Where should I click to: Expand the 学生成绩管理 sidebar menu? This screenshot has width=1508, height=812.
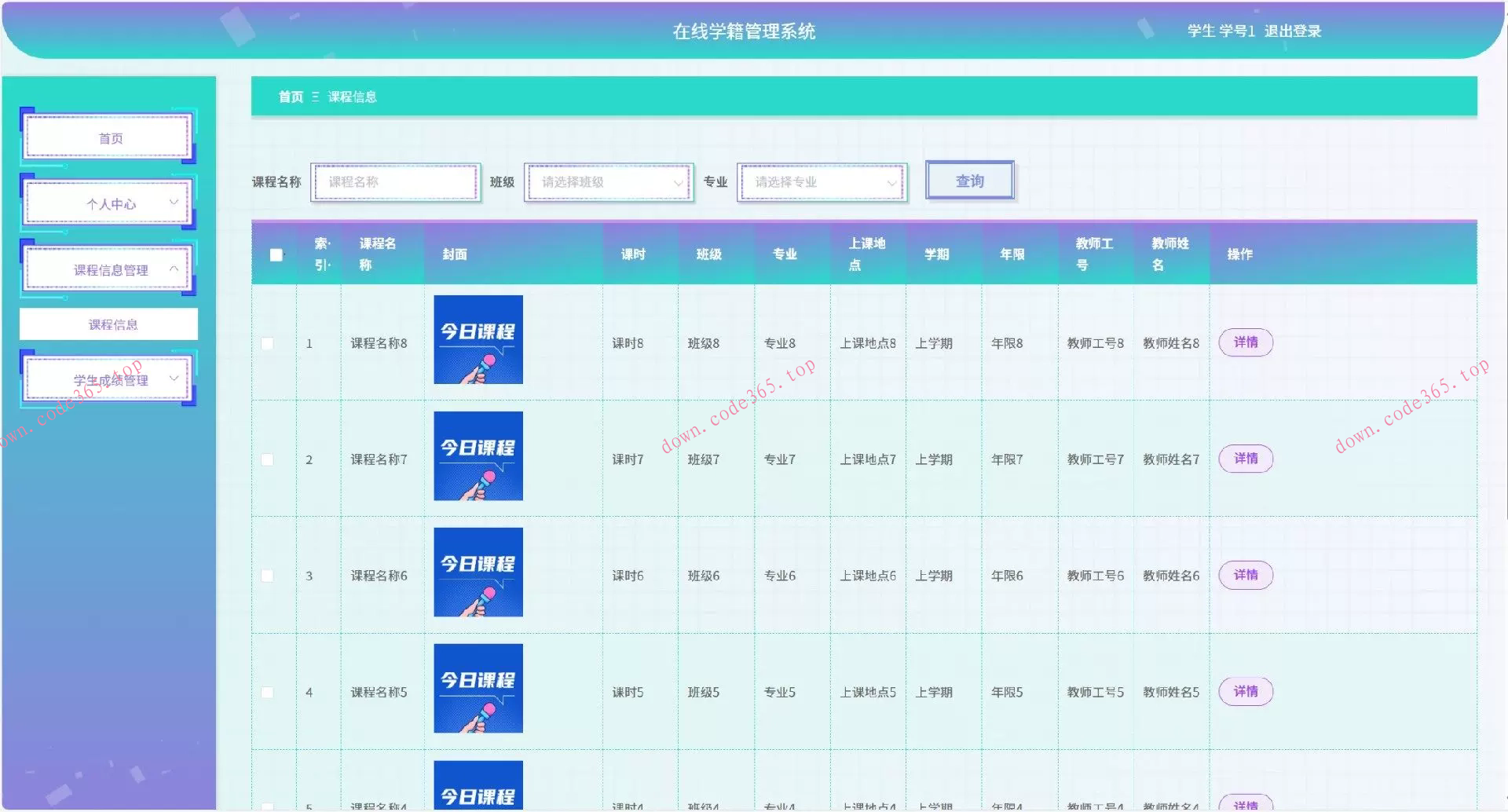coord(108,379)
